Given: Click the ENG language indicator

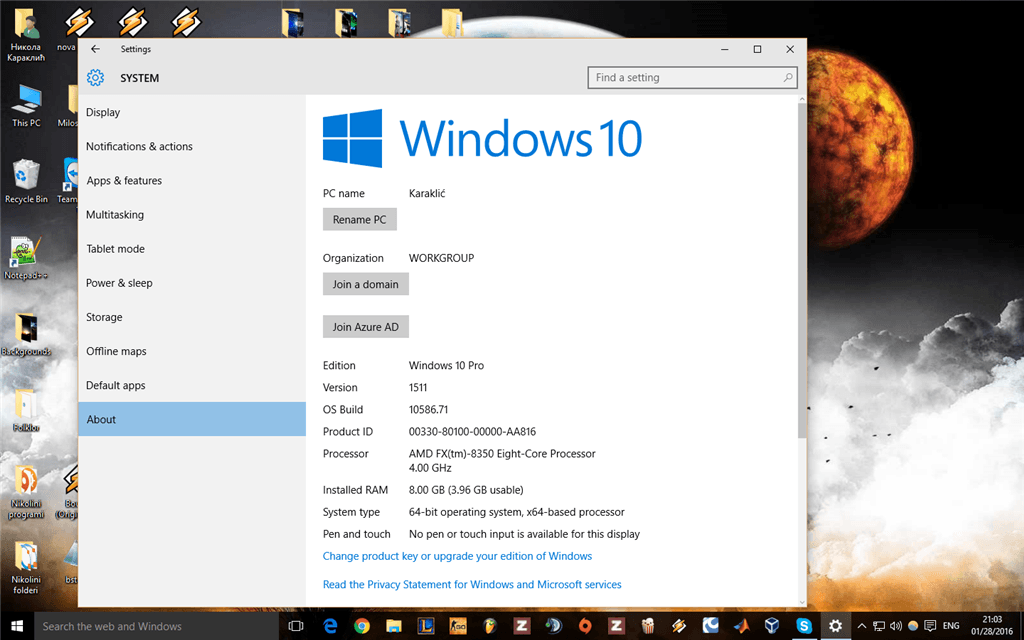Looking at the screenshot, I should [x=951, y=626].
